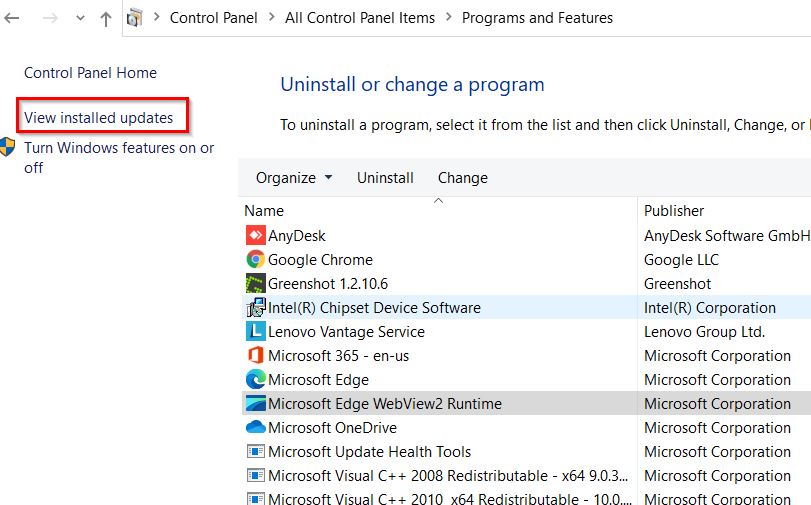Click the Control Panel icon in address bar

134,18
